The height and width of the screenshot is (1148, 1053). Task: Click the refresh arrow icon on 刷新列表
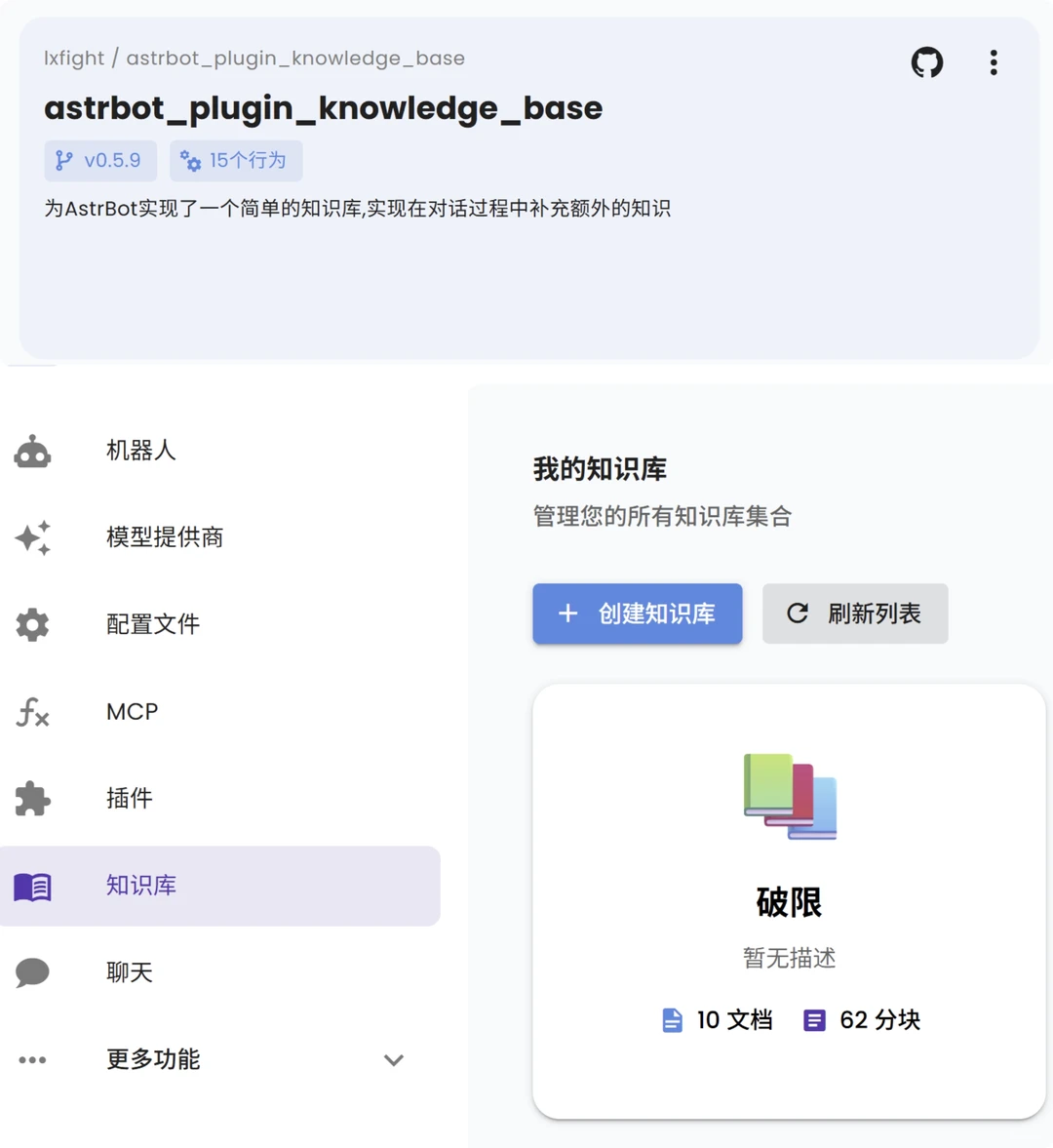[797, 614]
